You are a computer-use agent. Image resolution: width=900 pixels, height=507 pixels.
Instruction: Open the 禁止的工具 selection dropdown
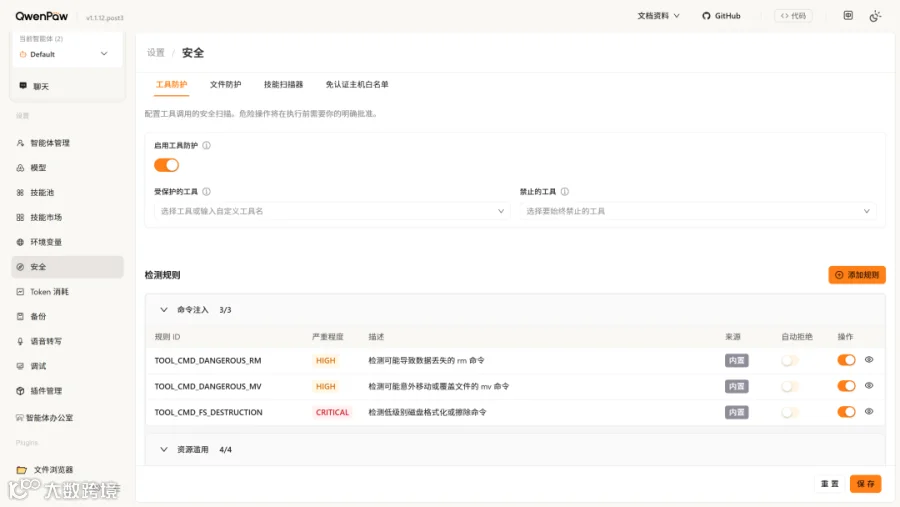(697, 211)
